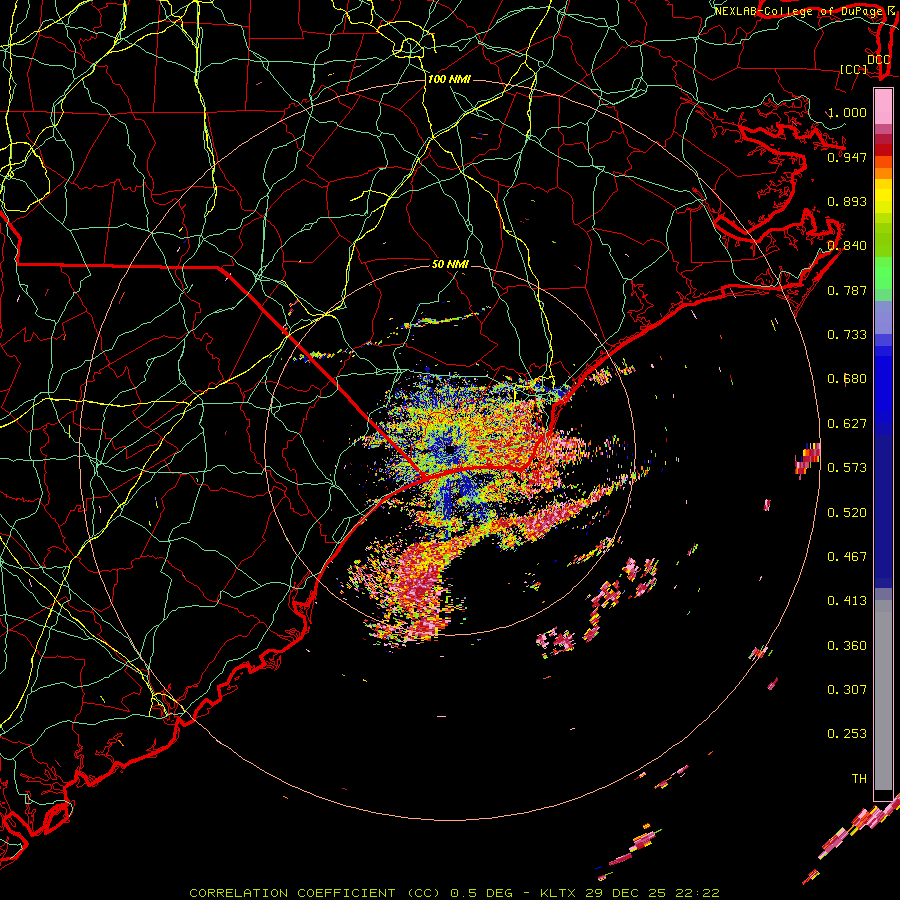Click the 0.947 scale value
This screenshot has width=900, height=900.
[847, 157]
